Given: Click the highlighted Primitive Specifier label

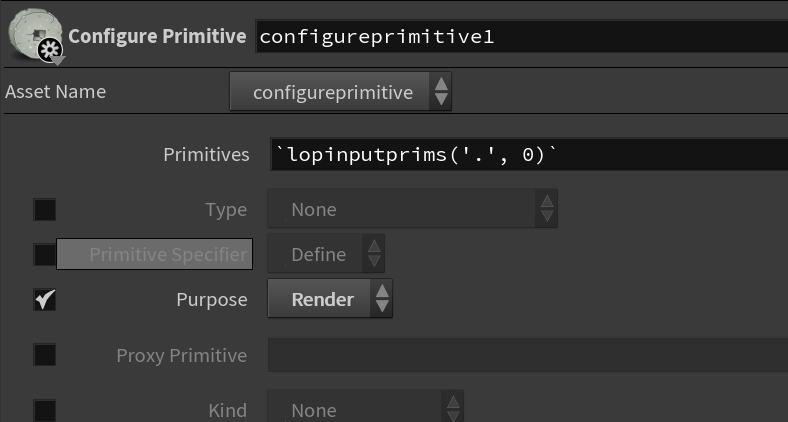Looking at the screenshot, I should (x=154, y=254).
